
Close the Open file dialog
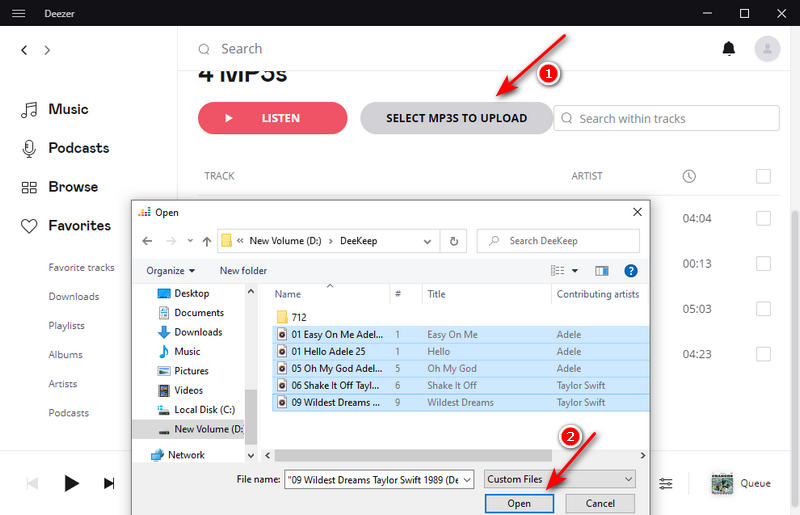pos(637,212)
